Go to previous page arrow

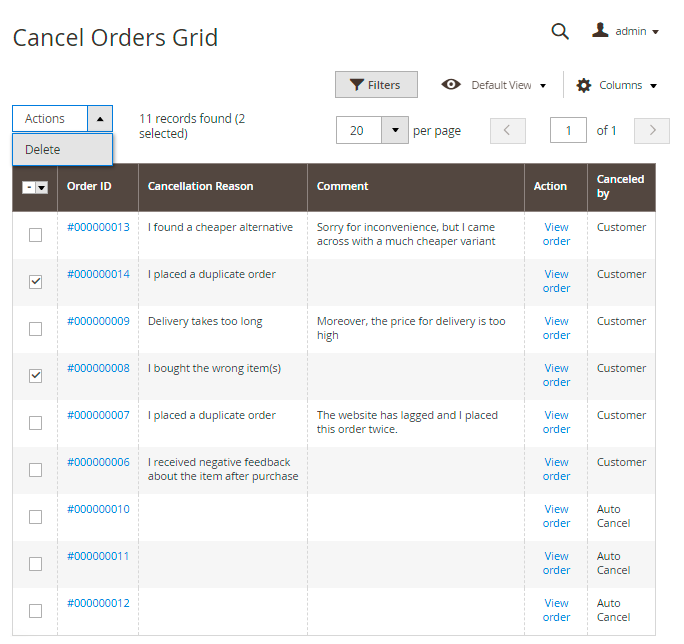507,131
